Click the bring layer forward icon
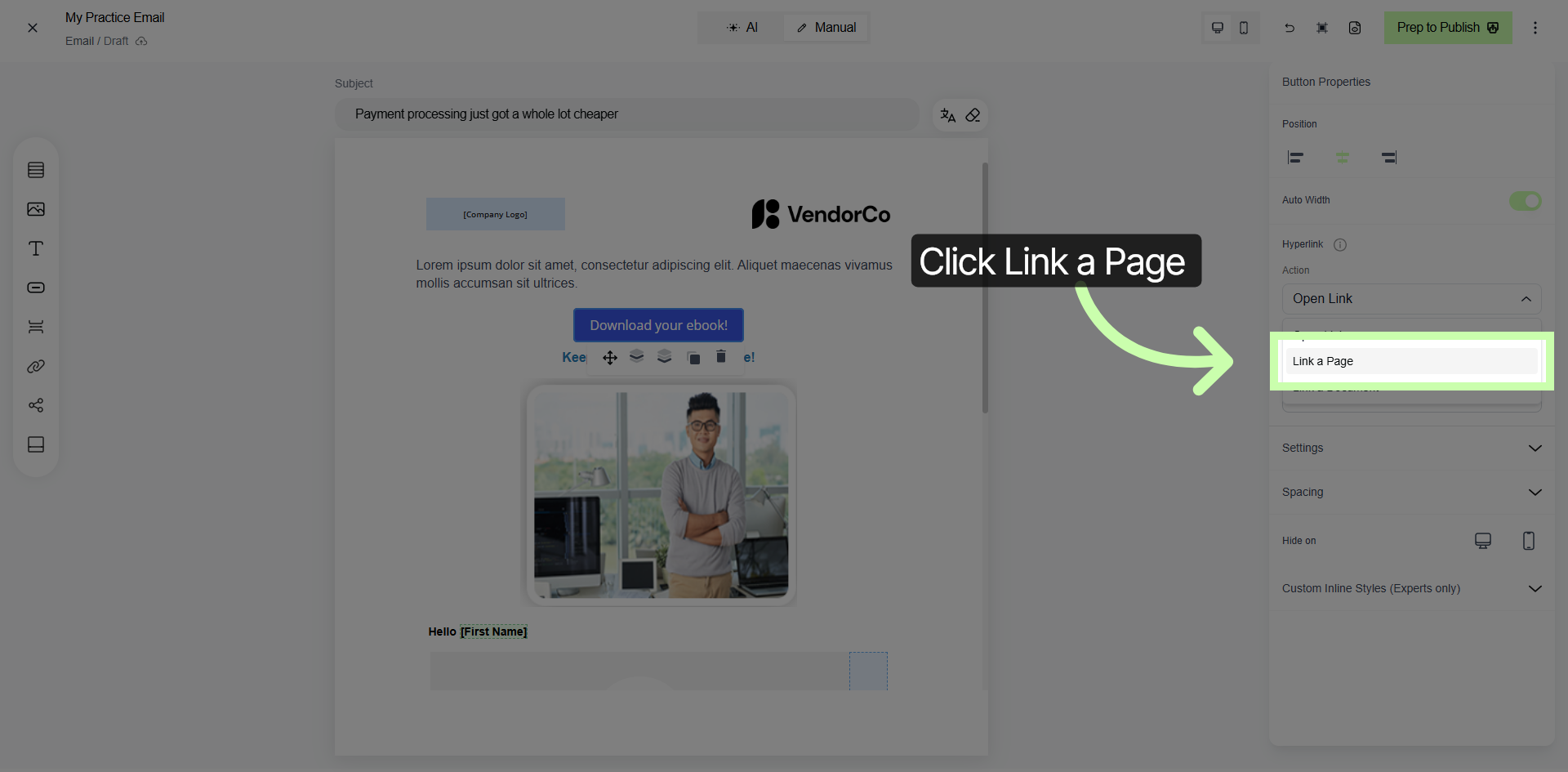Image resolution: width=1568 pixels, height=772 pixels. point(637,356)
